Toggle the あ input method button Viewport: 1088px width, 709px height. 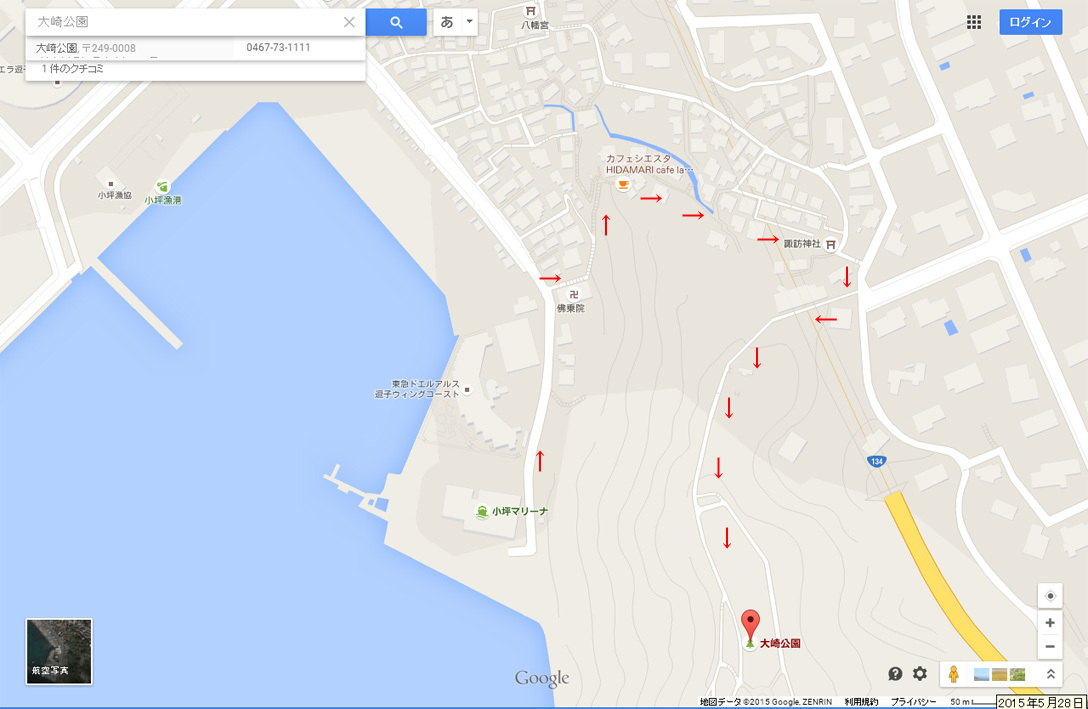[448, 22]
